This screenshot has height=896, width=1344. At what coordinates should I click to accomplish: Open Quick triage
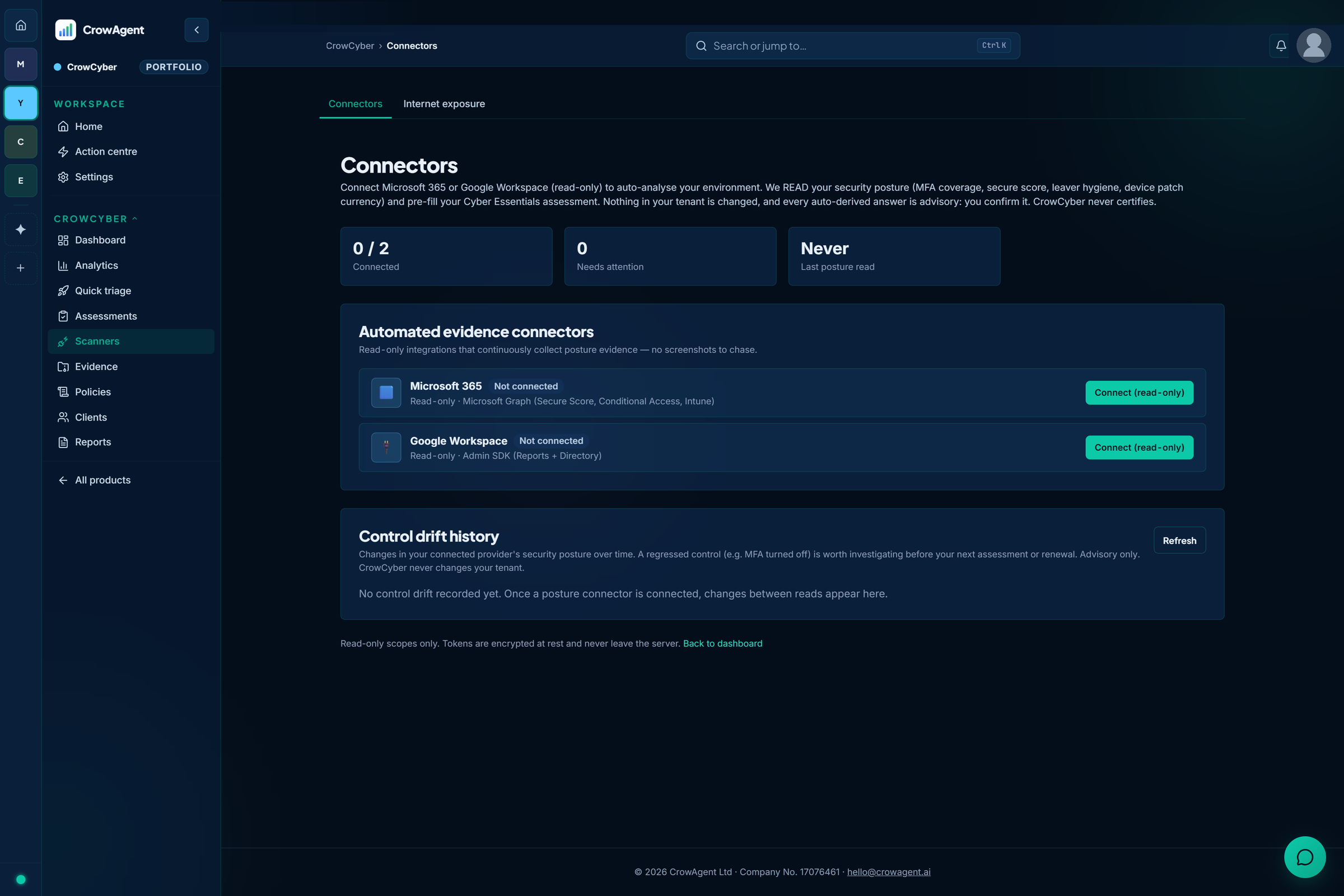point(131,290)
